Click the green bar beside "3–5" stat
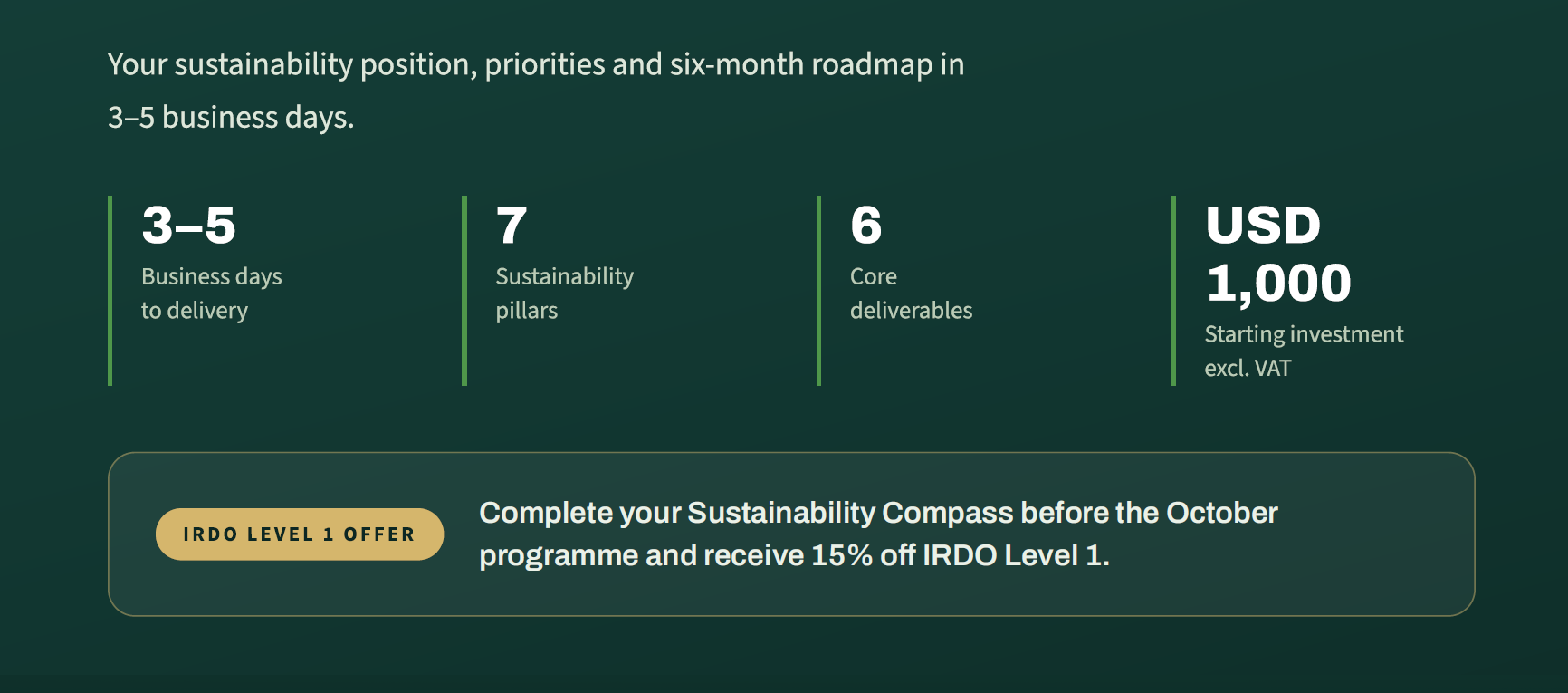Viewport: 1568px width, 693px height. [110, 291]
